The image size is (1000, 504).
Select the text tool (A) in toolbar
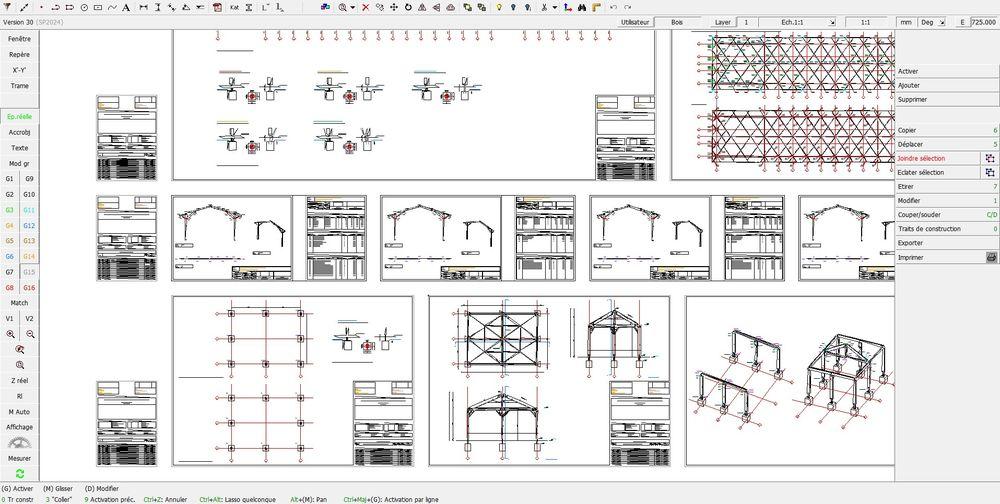click(128, 7)
